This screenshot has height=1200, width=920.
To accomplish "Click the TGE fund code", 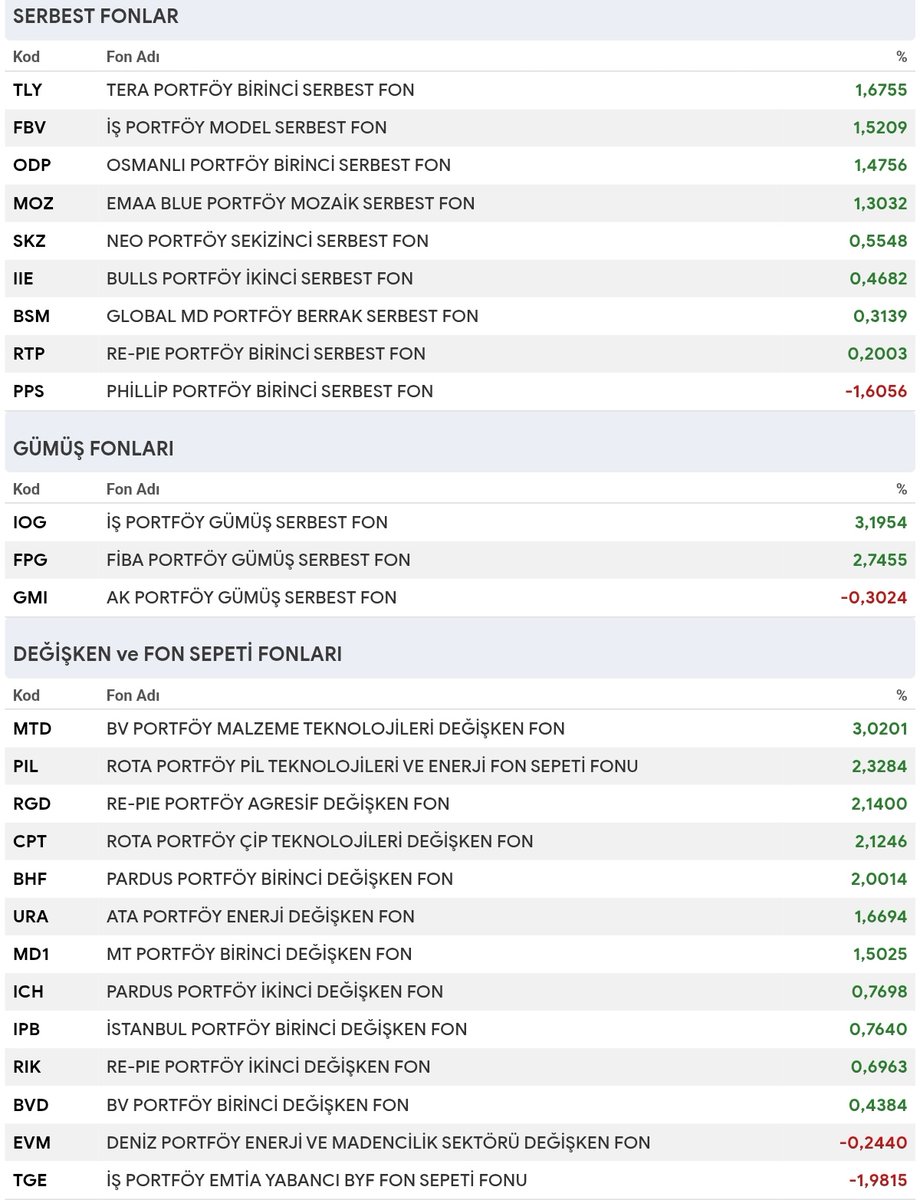I will 30,1181.
